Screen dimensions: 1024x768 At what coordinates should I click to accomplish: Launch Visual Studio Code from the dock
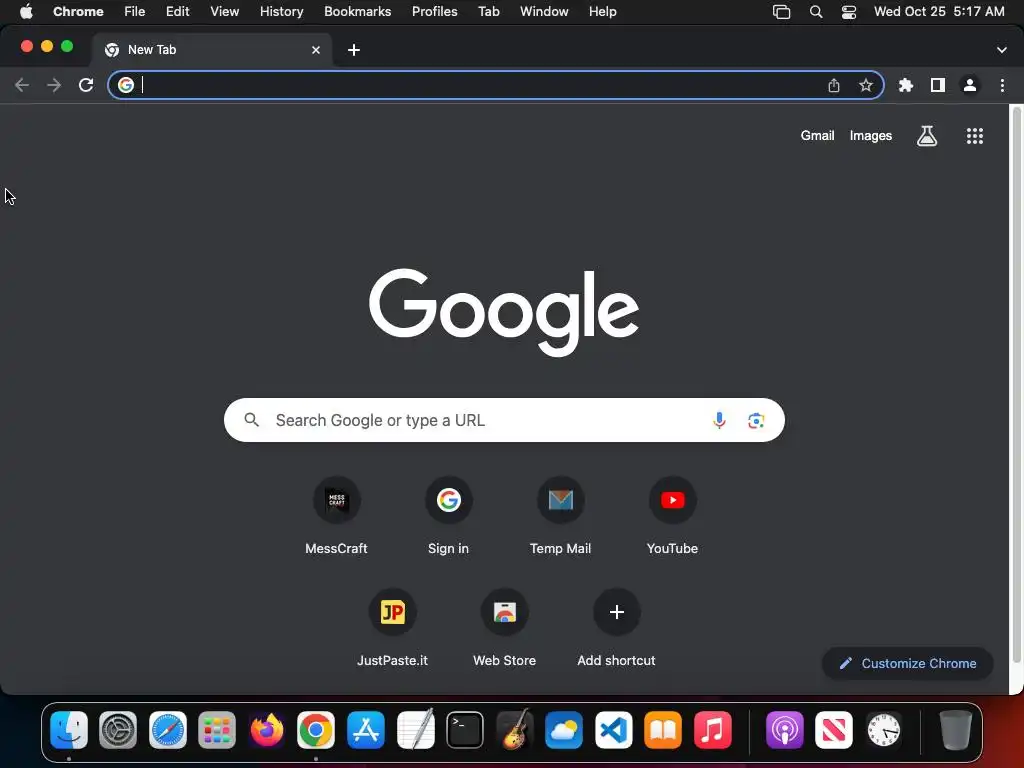tap(613, 730)
